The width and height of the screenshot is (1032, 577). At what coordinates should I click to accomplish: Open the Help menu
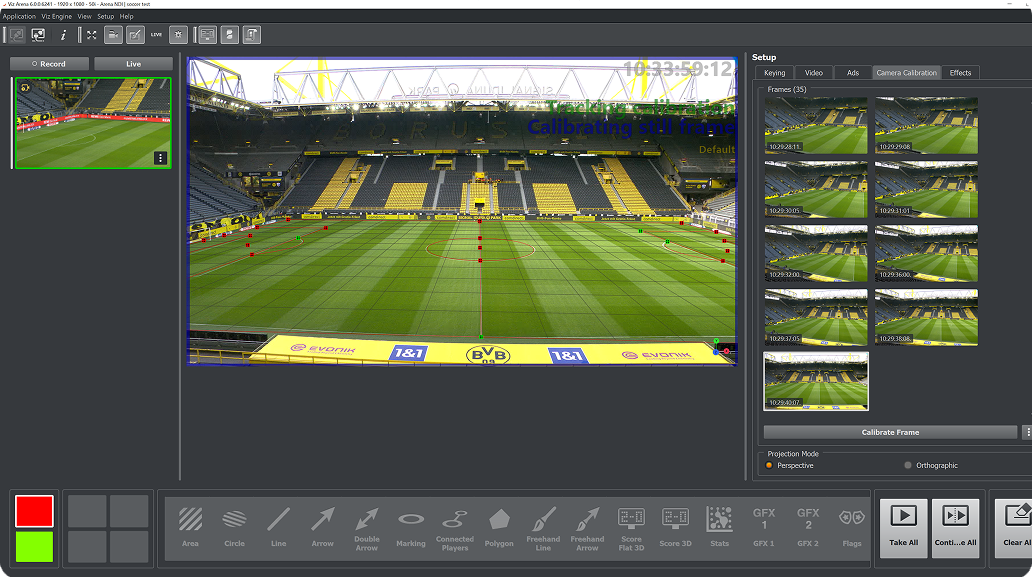coord(126,16)
